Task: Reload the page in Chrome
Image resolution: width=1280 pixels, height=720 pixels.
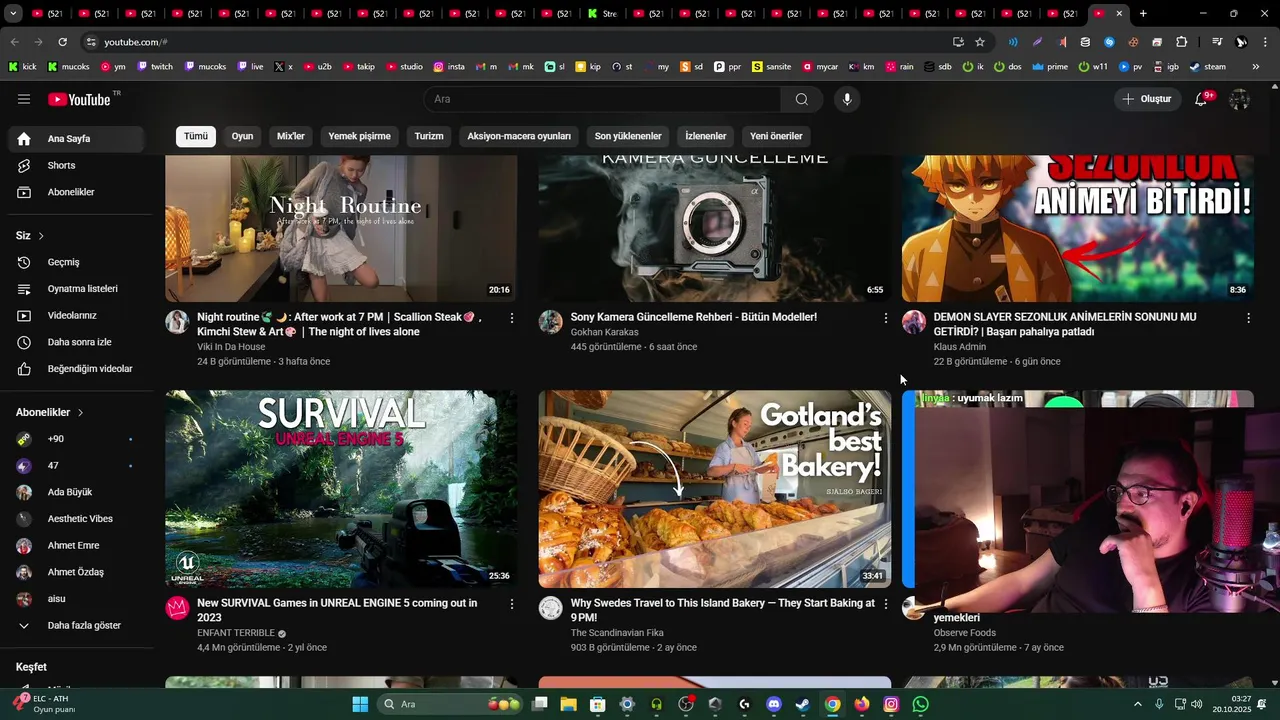Action: pyautogui.click(x=62, y=42)
